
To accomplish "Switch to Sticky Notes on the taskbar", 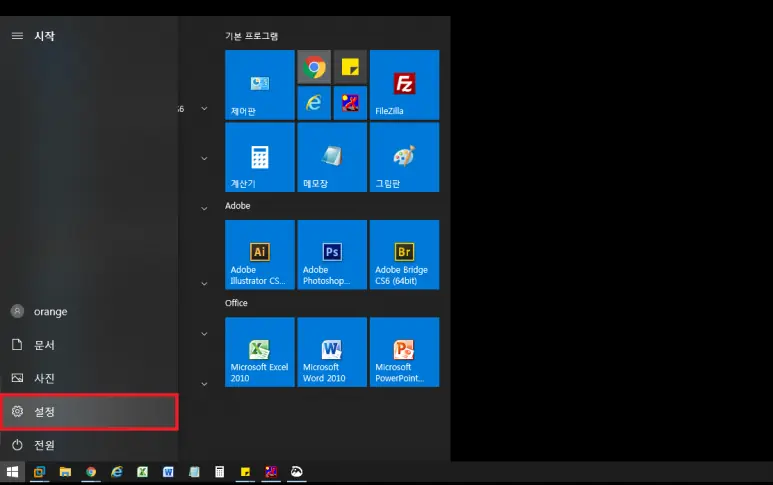I will pos(245,472).
